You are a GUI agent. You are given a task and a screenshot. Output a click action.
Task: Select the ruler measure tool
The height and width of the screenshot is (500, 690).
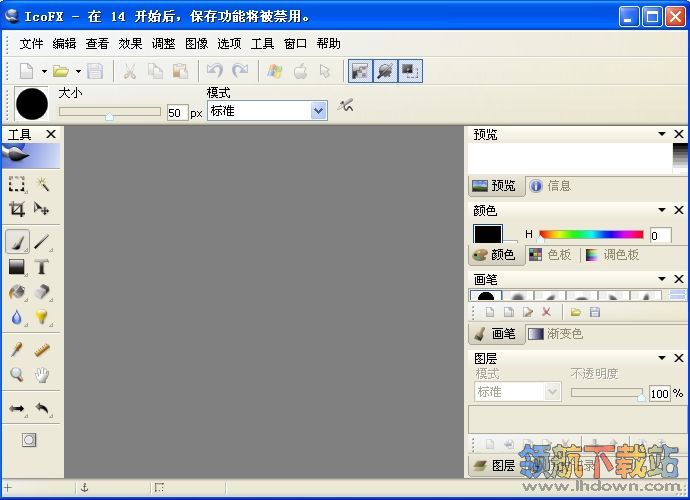coord(42,350)
